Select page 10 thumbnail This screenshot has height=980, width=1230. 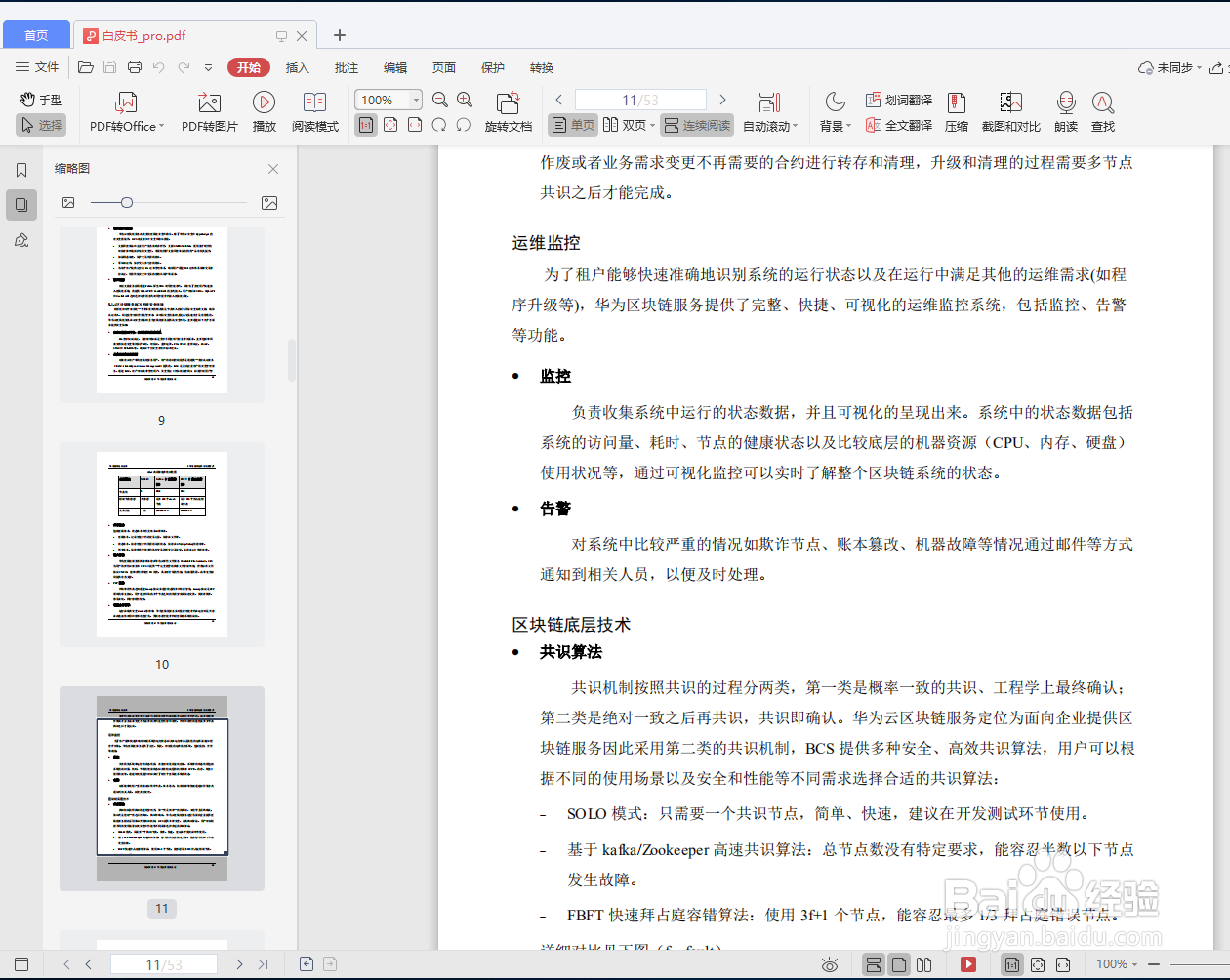pyautogui.click(x=162, y=545)
